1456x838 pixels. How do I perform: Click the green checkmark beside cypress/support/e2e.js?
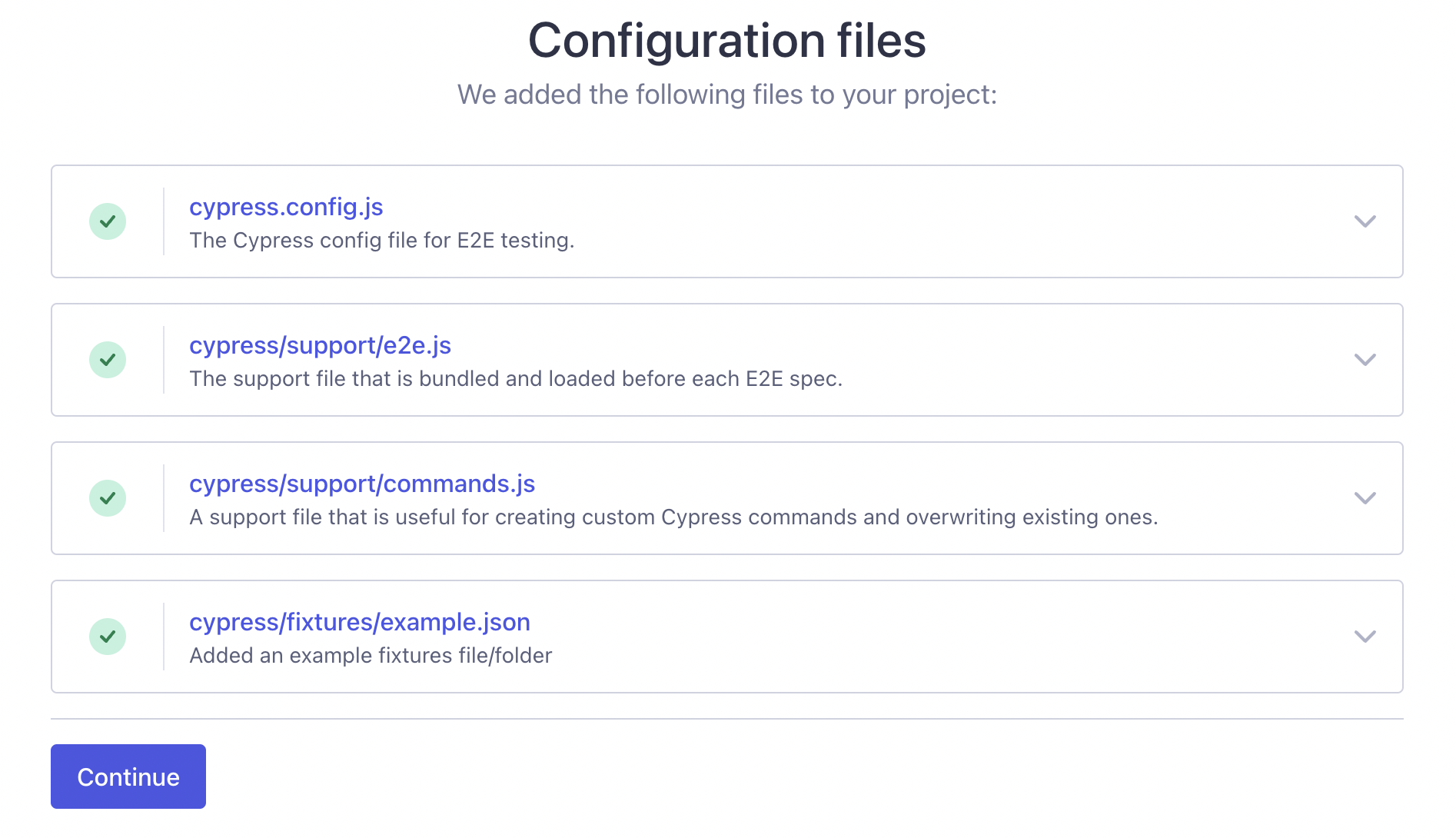(x=108, y=360)
